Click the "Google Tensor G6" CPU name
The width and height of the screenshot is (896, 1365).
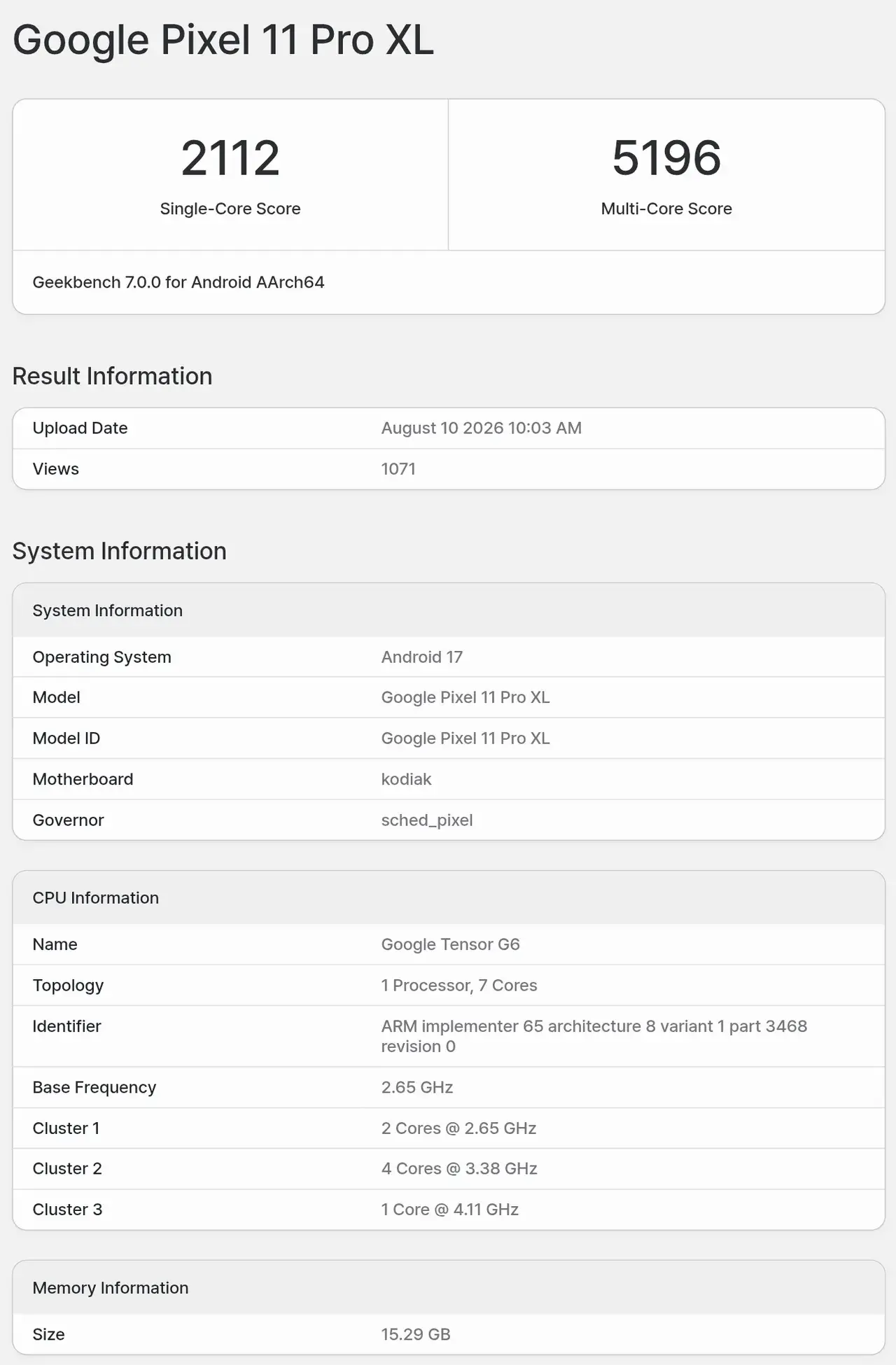(450, 944)
